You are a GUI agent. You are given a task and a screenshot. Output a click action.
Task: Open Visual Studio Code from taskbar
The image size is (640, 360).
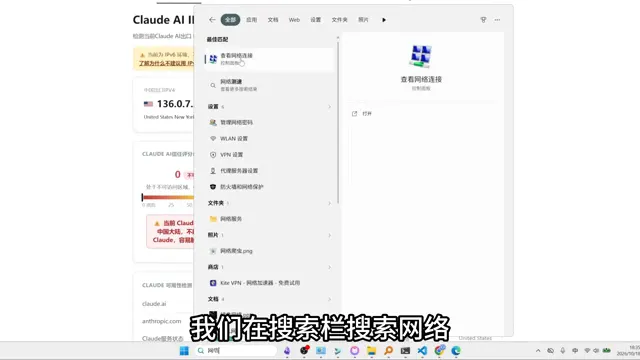[422, 351]
